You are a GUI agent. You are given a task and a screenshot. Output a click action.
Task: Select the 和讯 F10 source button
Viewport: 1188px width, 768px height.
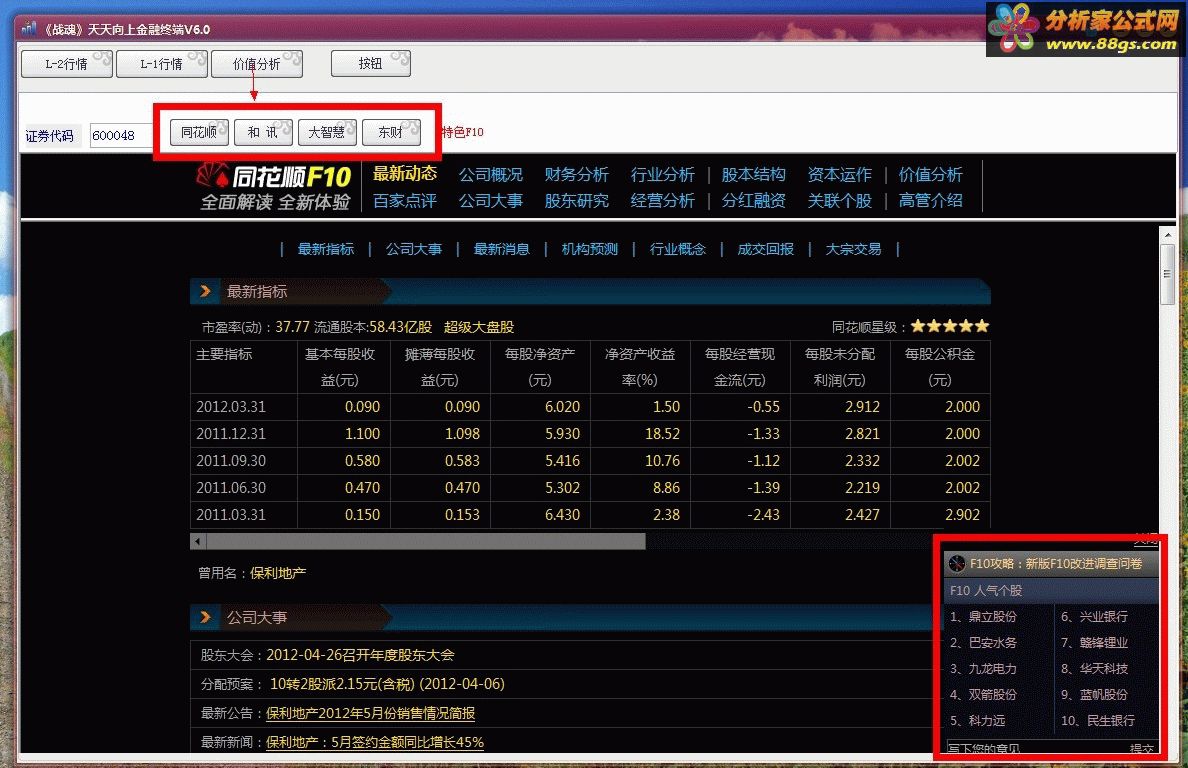(x=263, y=132)
